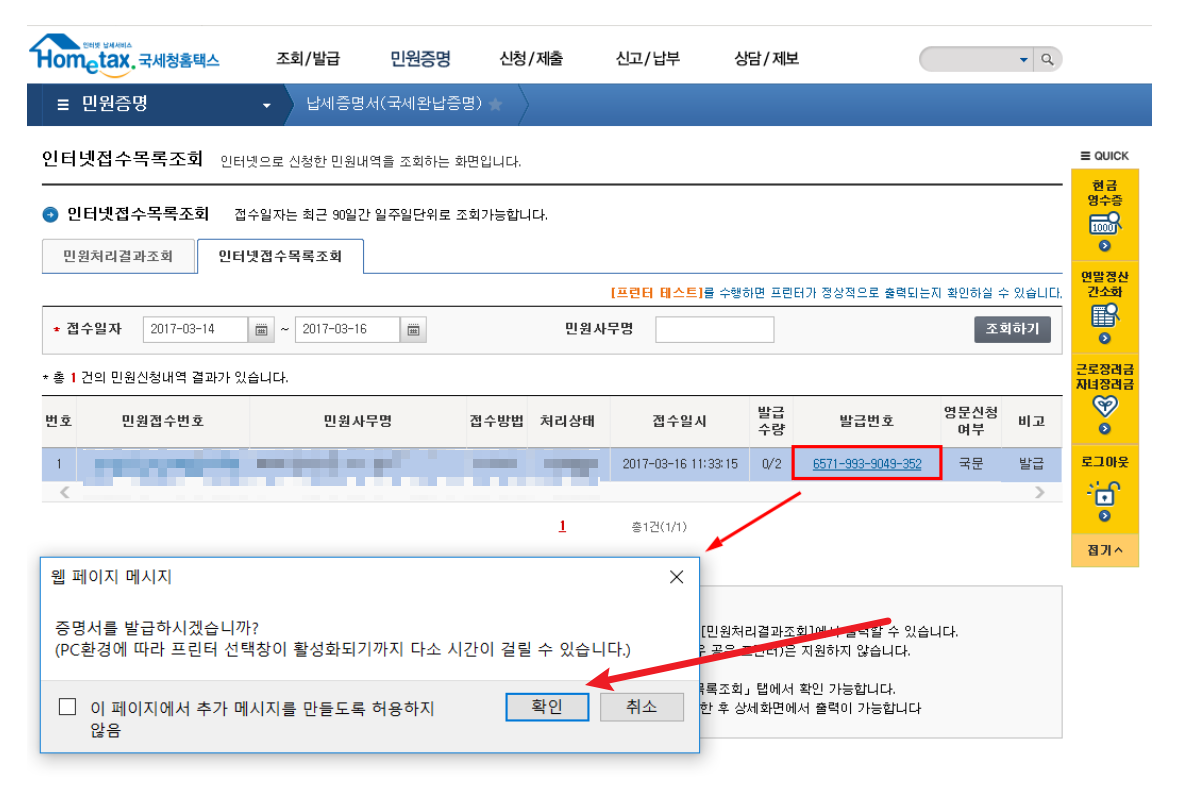This screenshot has width=1196, height=796.
Task: Click the star icon next to 납세증명서(국세완납증명)
Action: [497, 104]
